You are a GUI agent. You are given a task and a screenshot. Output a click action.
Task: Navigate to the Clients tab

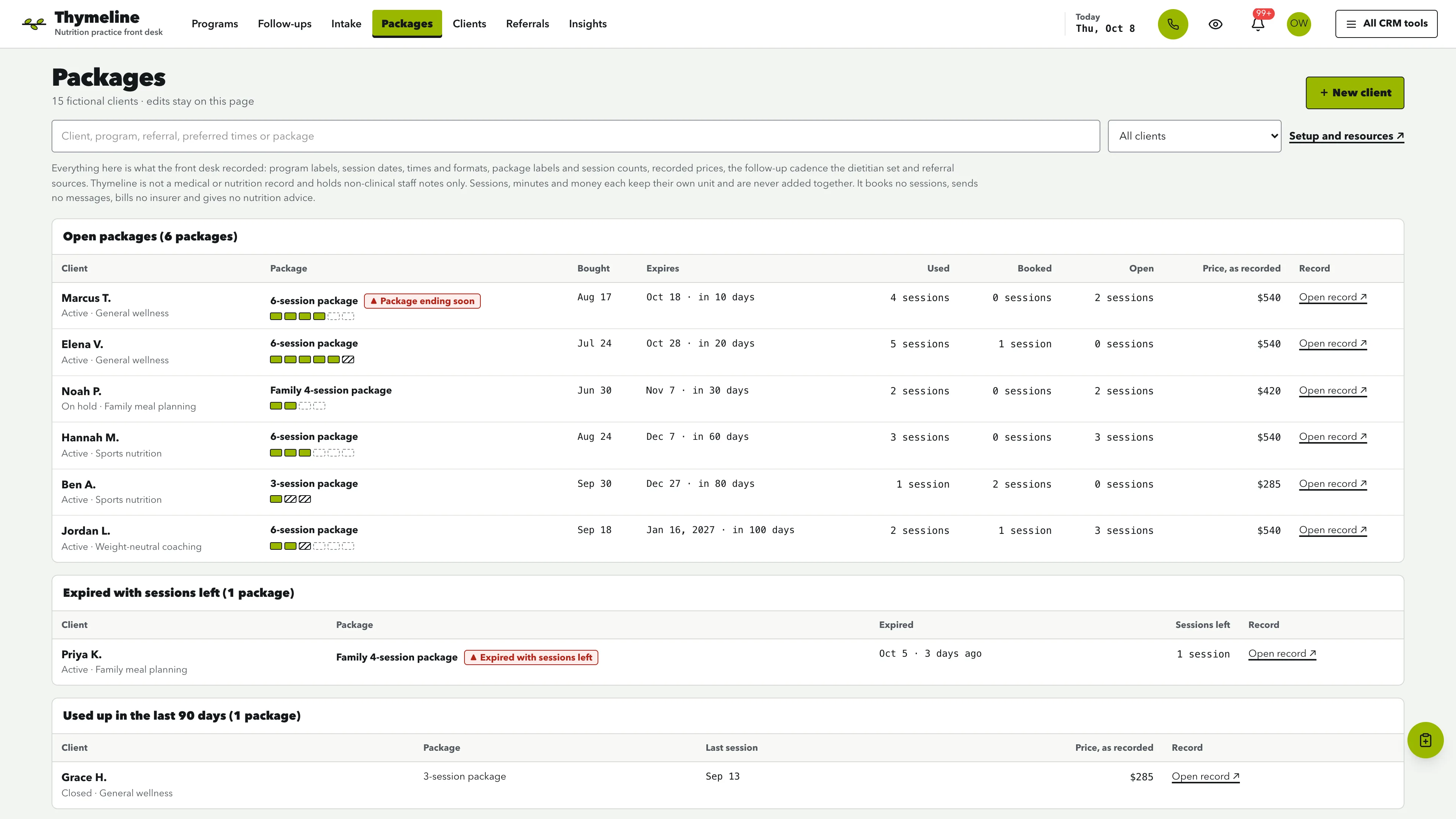469,24
